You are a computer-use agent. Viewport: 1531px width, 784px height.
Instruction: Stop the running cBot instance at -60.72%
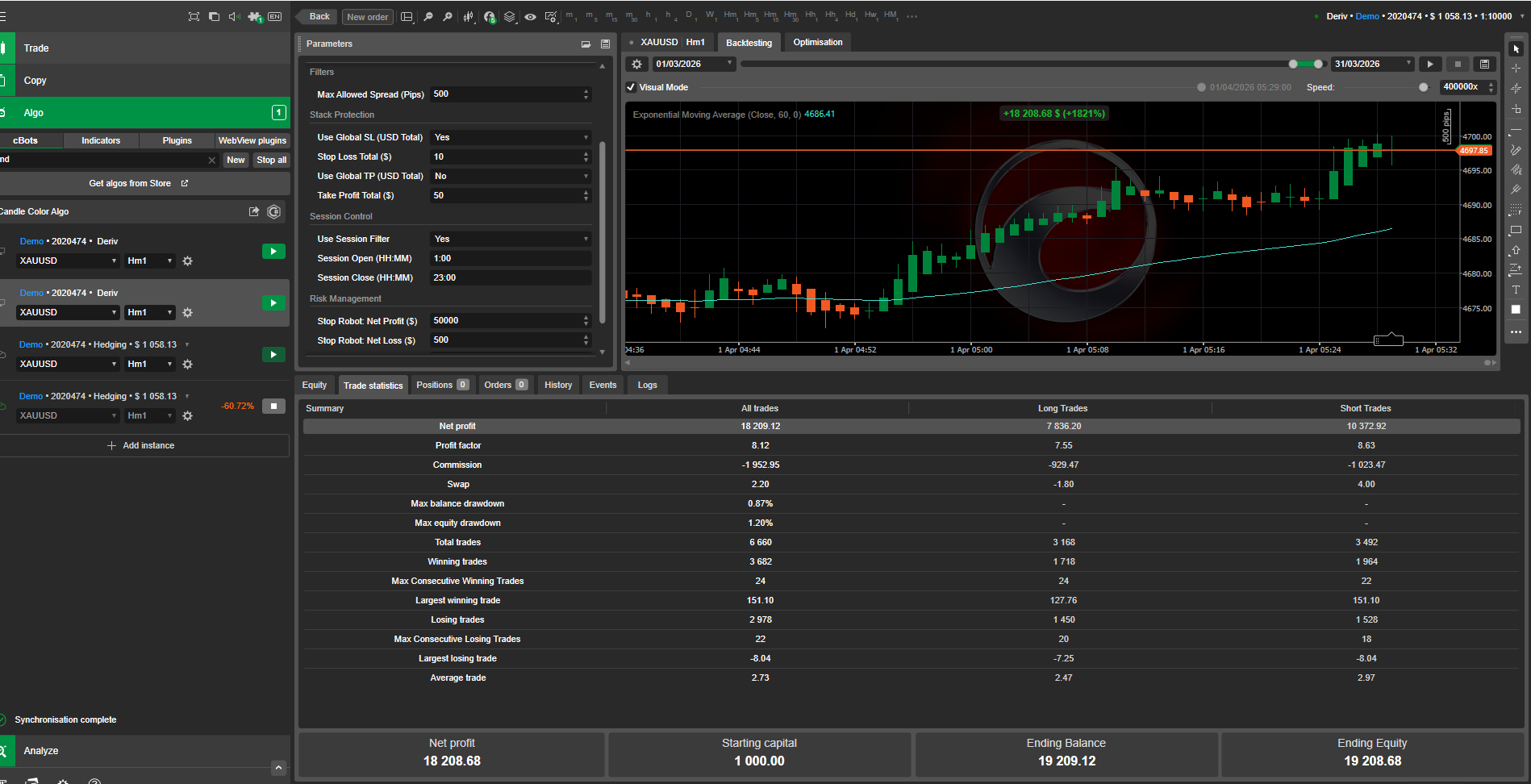coord(273,407)
